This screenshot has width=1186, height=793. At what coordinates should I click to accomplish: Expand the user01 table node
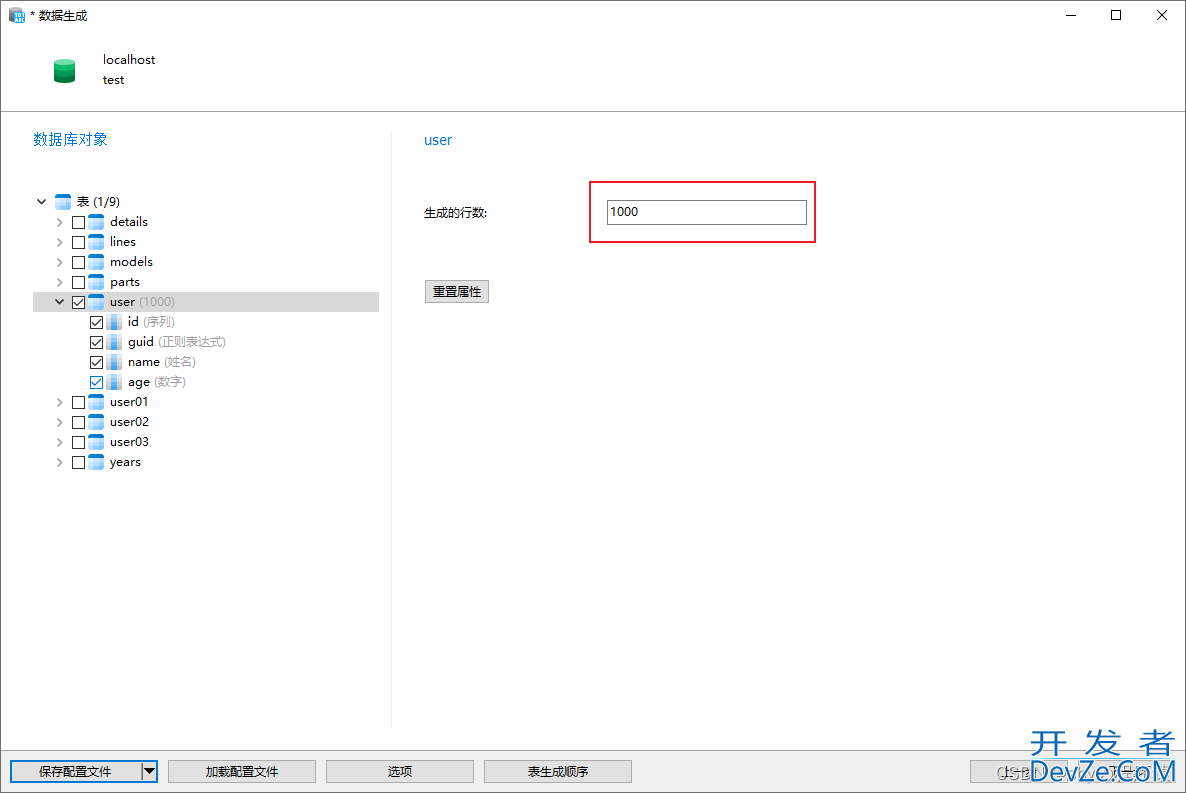(x=60, y=403)
